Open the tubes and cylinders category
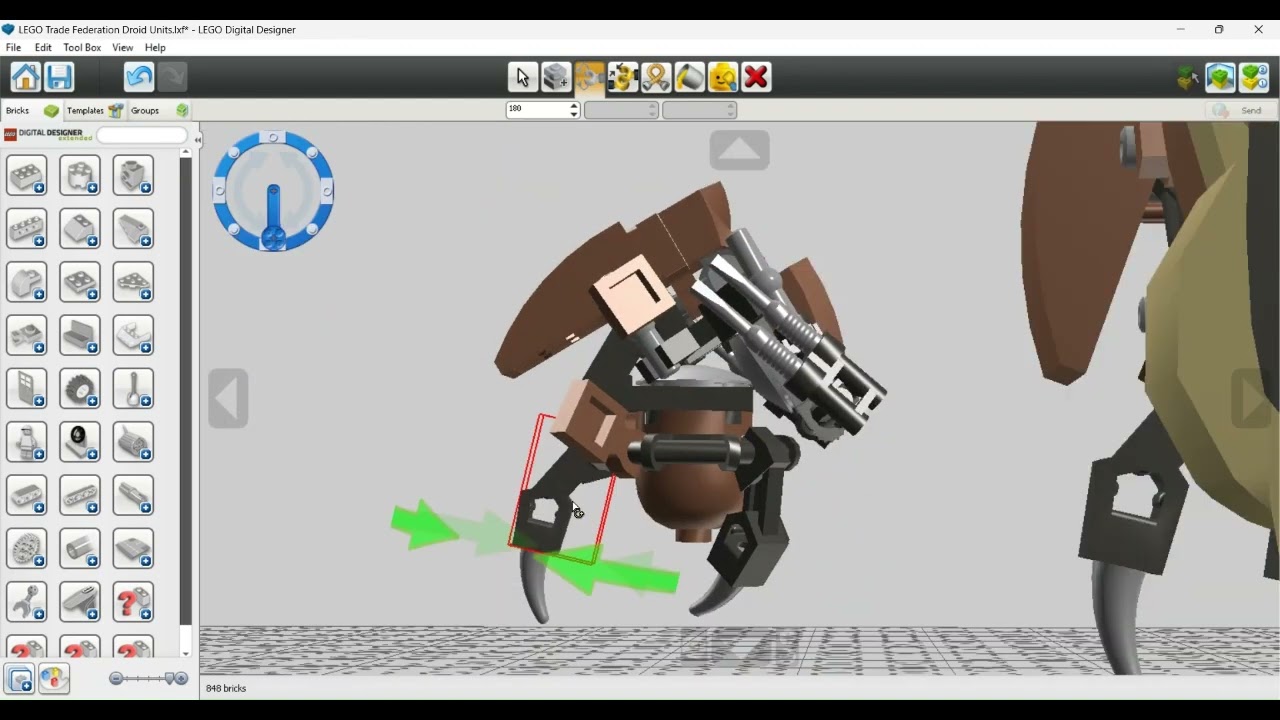 tap(80, 548)
